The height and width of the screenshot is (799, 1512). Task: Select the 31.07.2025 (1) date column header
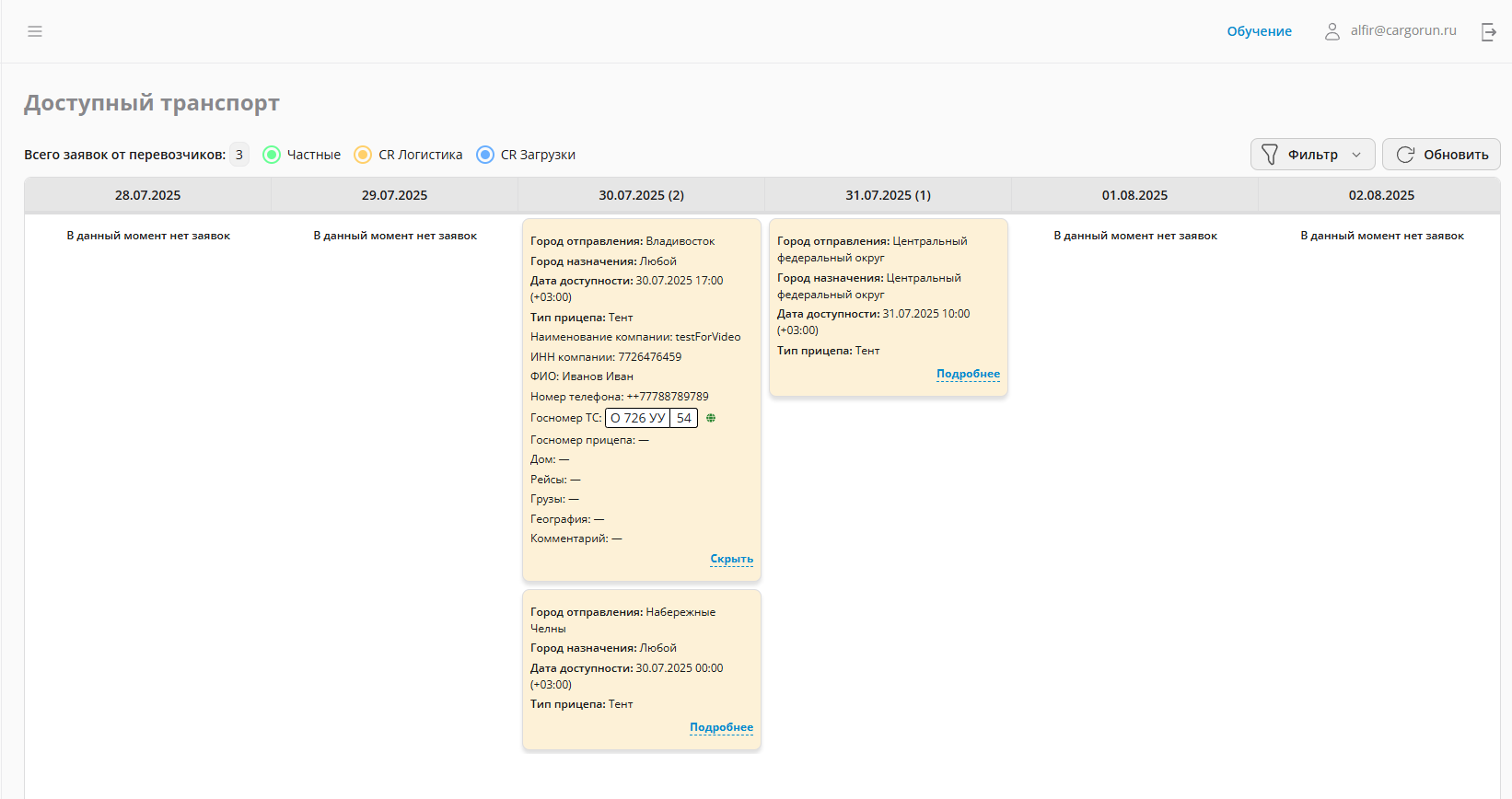(888, 195)
